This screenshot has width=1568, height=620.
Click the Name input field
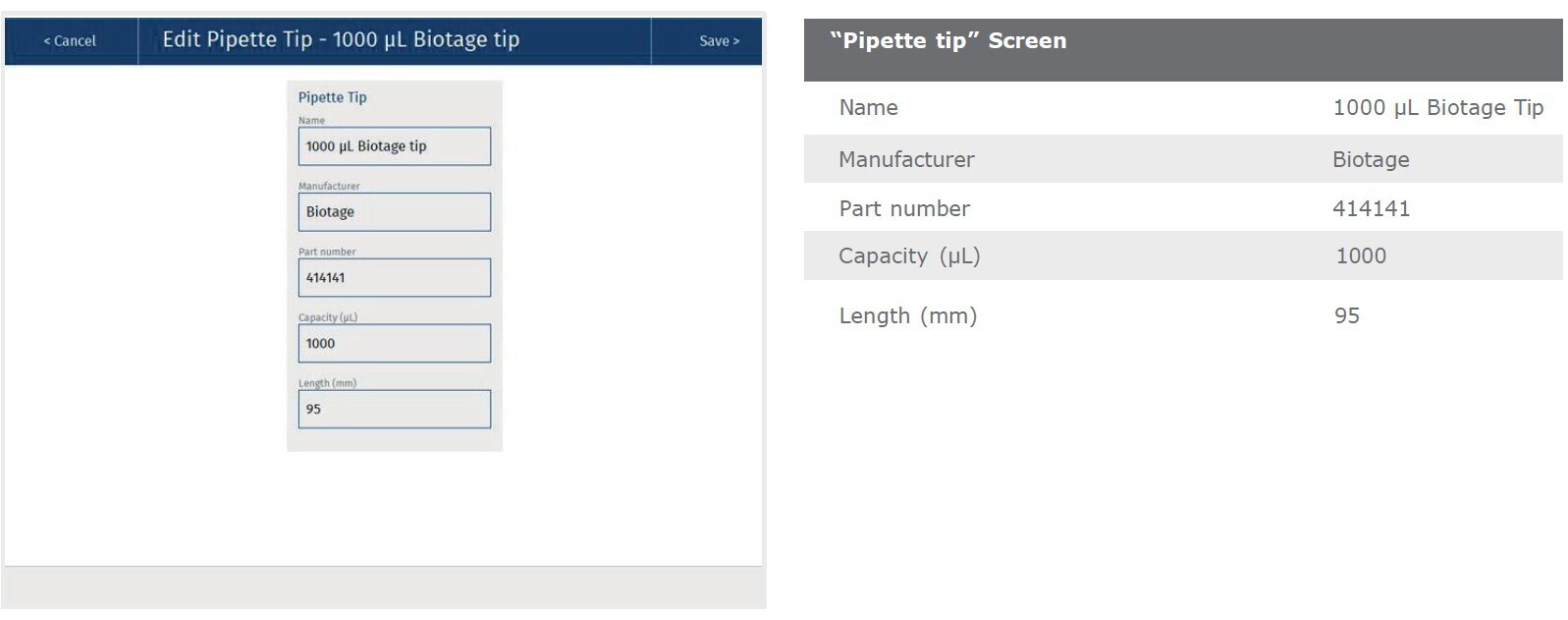pyautogui.click(x=394, y=146)
